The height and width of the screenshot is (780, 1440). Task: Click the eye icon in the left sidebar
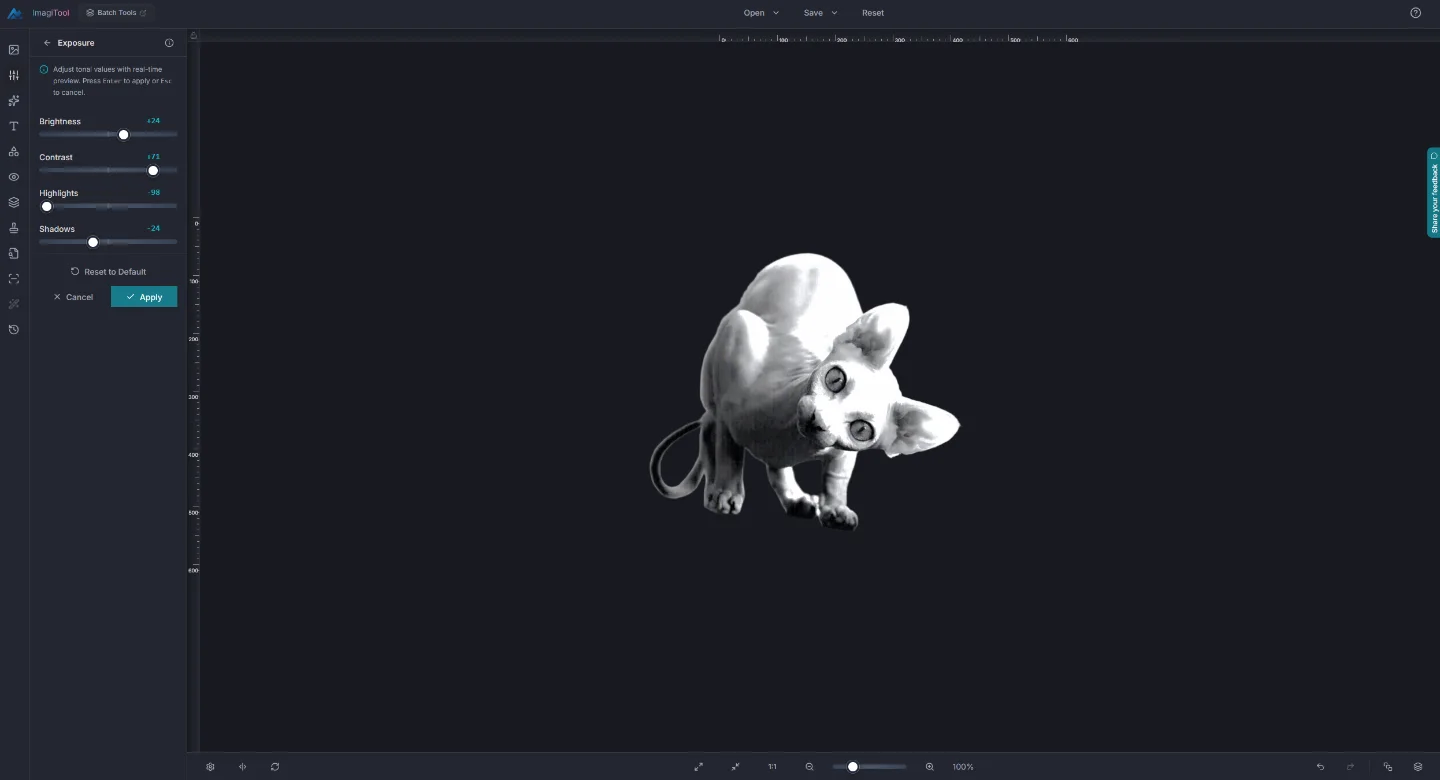14,177
